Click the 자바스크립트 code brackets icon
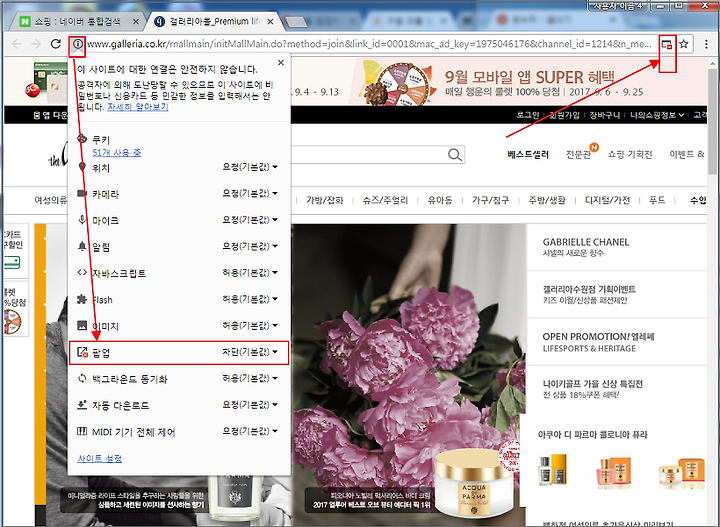Image resolution: width=720 pixels, height=527 pixels. 82,272
